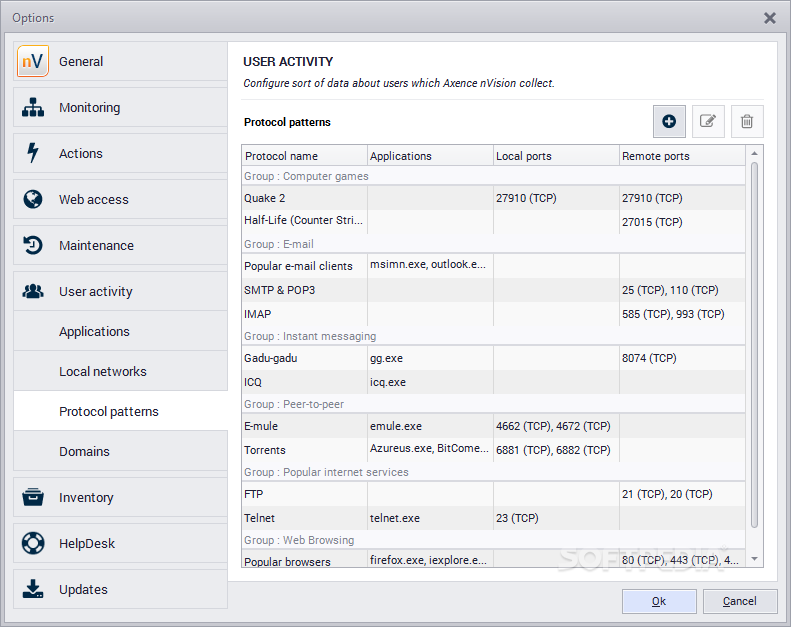
Task: Collapse the Peer-to-peer group row
Action: [493, 404]
